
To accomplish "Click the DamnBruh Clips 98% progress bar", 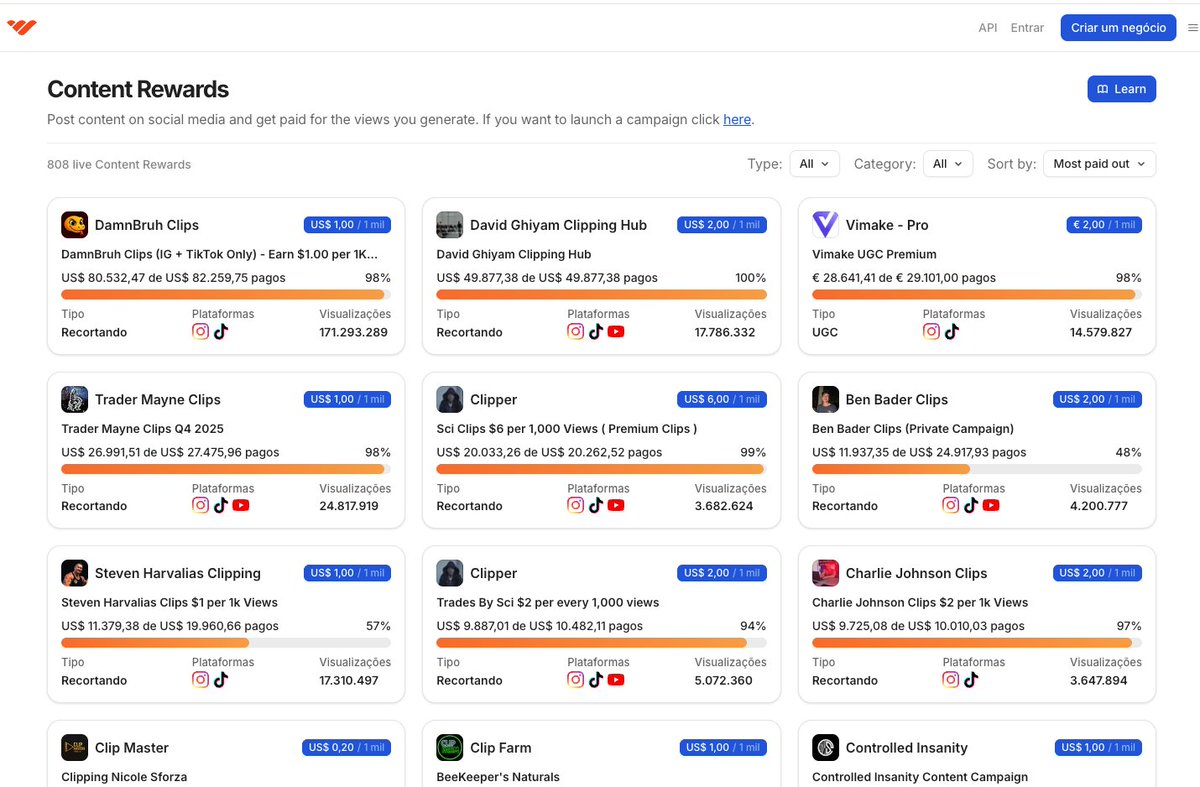I will pos(226,295).
